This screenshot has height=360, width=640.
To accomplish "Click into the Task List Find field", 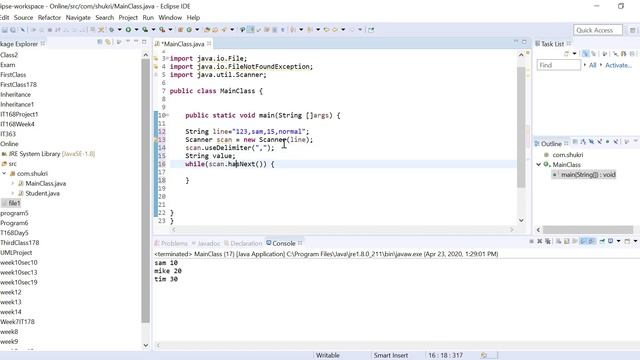I will point(558,65).
